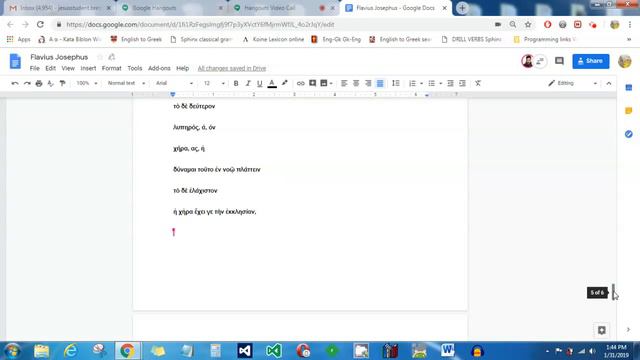Align text left
This screenshot has width=640, height=360.
(344, 83)
